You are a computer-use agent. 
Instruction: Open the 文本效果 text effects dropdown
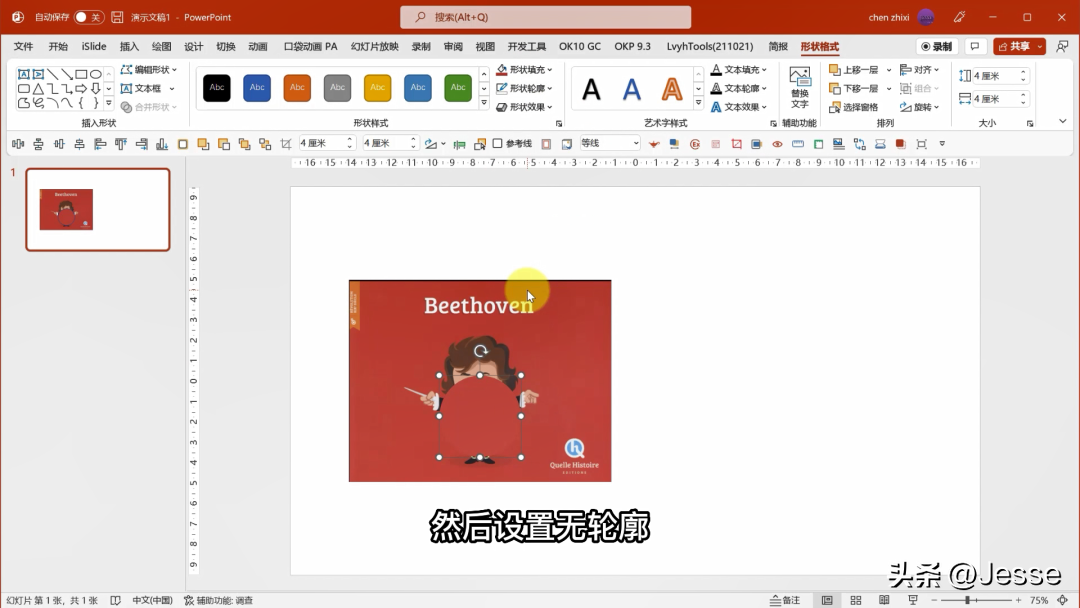(x=738, y=107)
